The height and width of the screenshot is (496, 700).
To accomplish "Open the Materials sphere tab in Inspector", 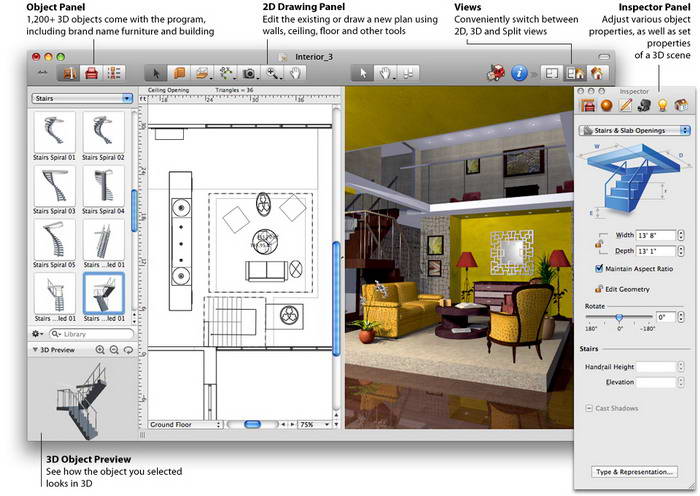I will (x=607, y=105).
